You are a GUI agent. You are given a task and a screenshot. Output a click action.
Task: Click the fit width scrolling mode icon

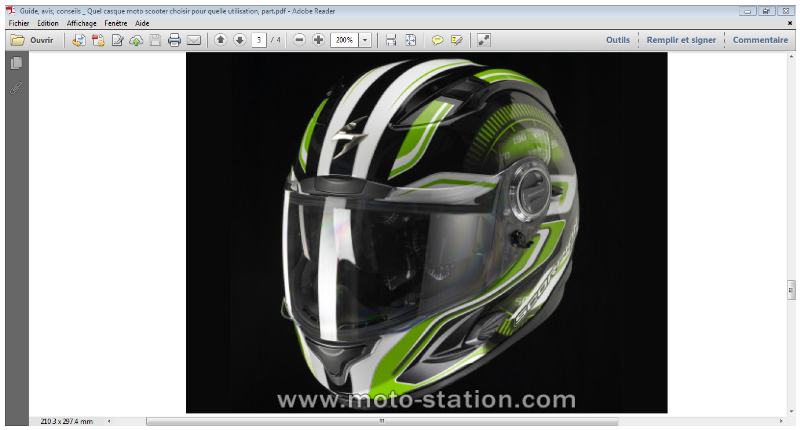click(391, 40)
